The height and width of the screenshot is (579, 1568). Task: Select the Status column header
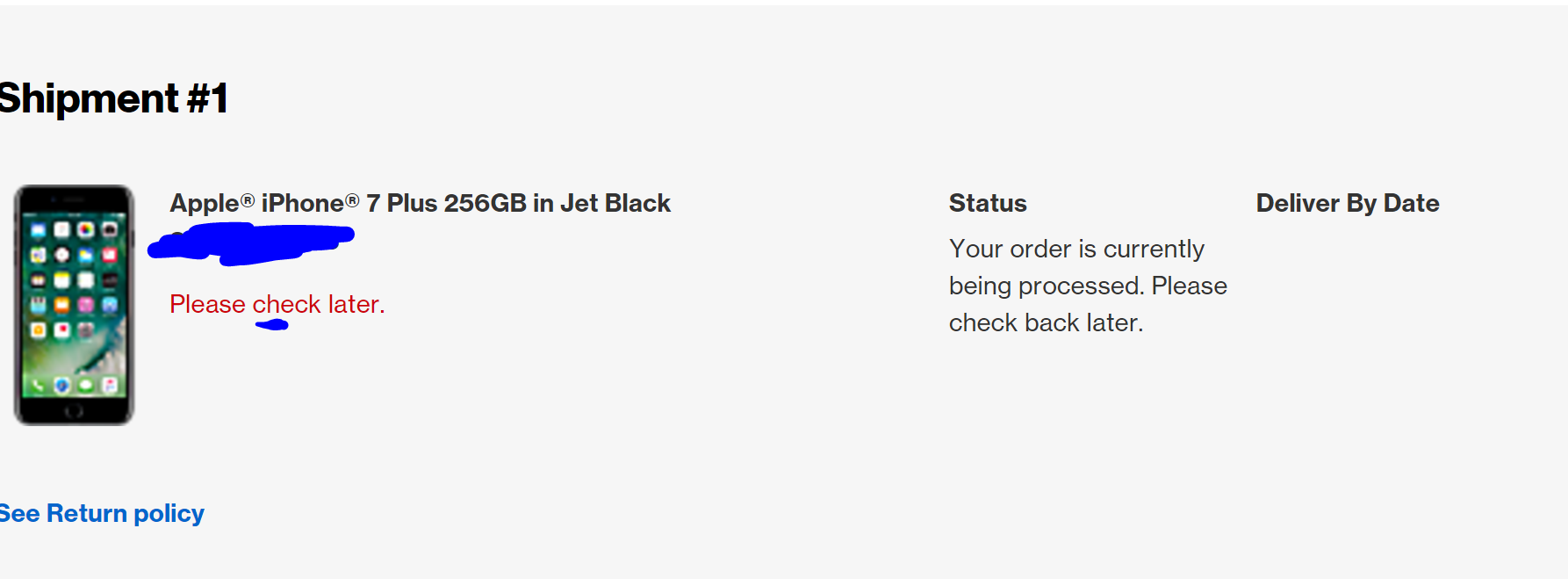988,203
